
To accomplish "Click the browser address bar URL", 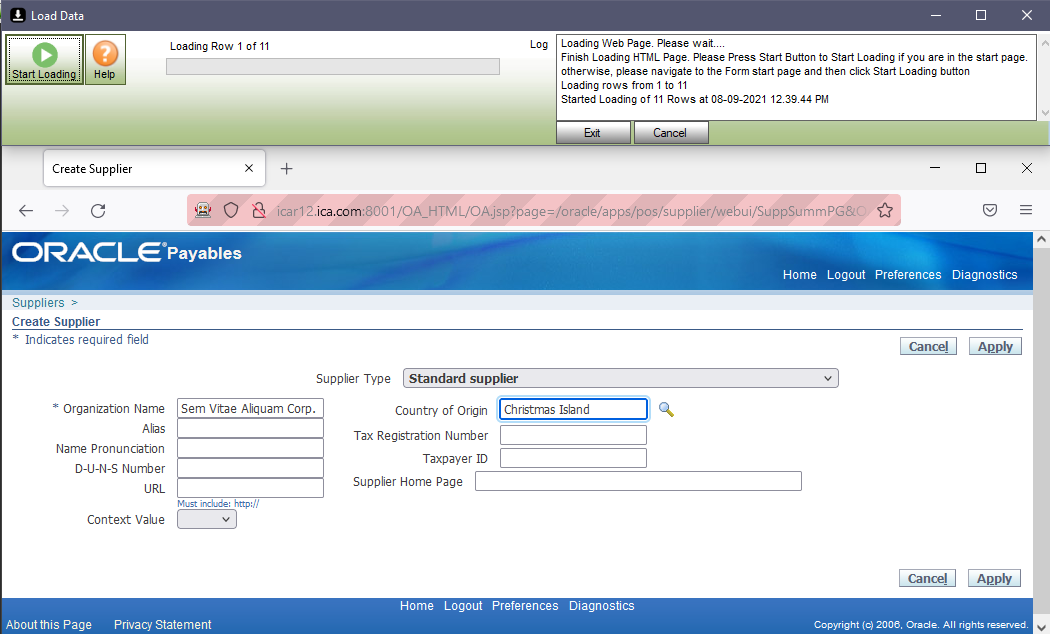I will coord(571,211).
